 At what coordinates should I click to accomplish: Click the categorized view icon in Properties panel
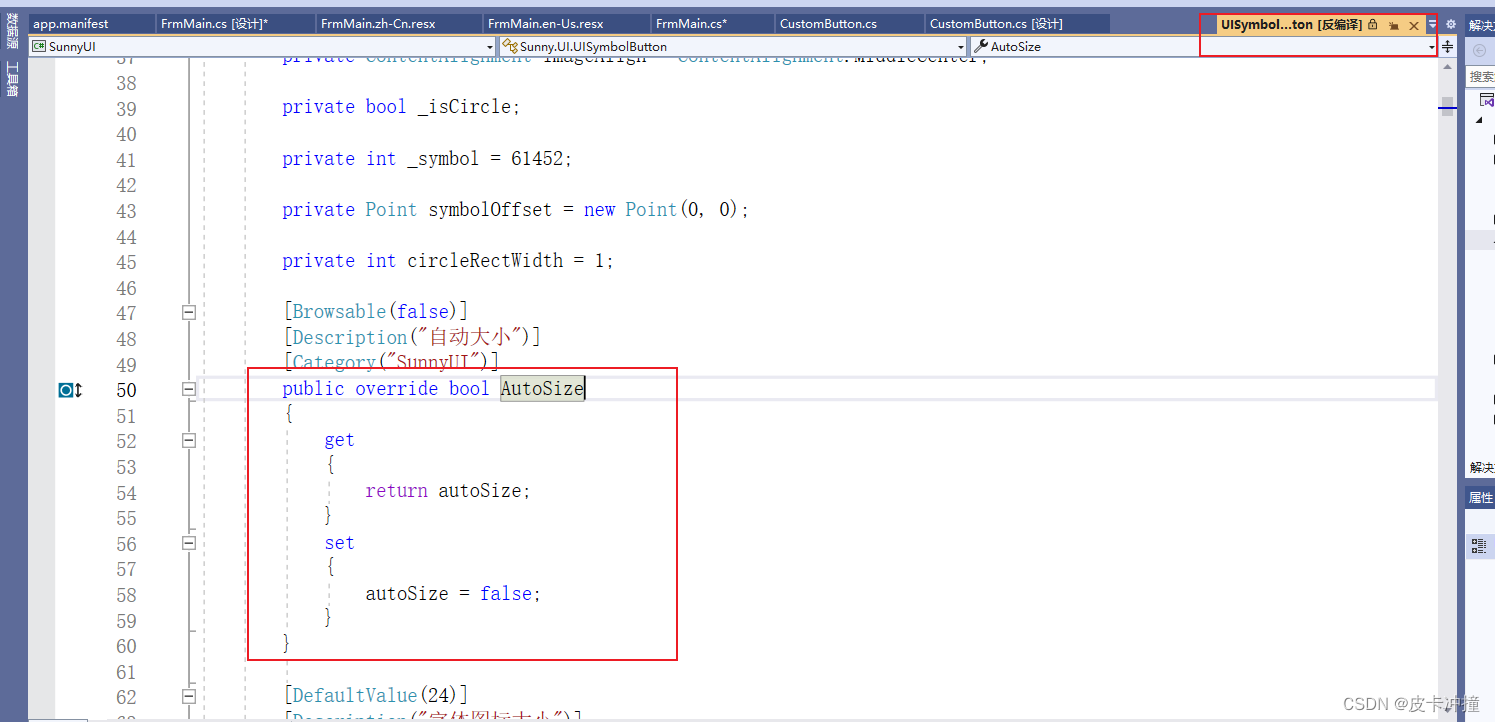click(x=1479, y=546)
